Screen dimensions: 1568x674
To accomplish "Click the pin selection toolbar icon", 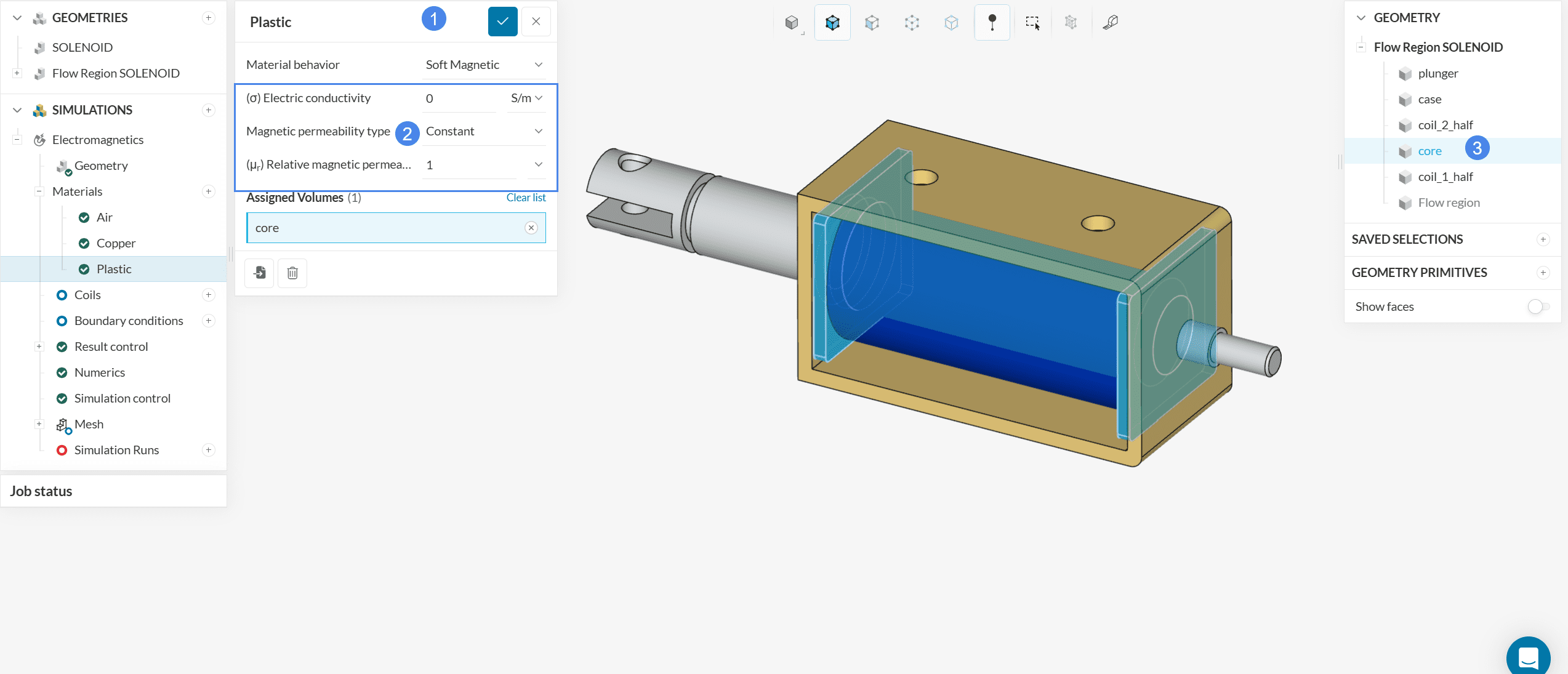I will click(x=992, y=23).
